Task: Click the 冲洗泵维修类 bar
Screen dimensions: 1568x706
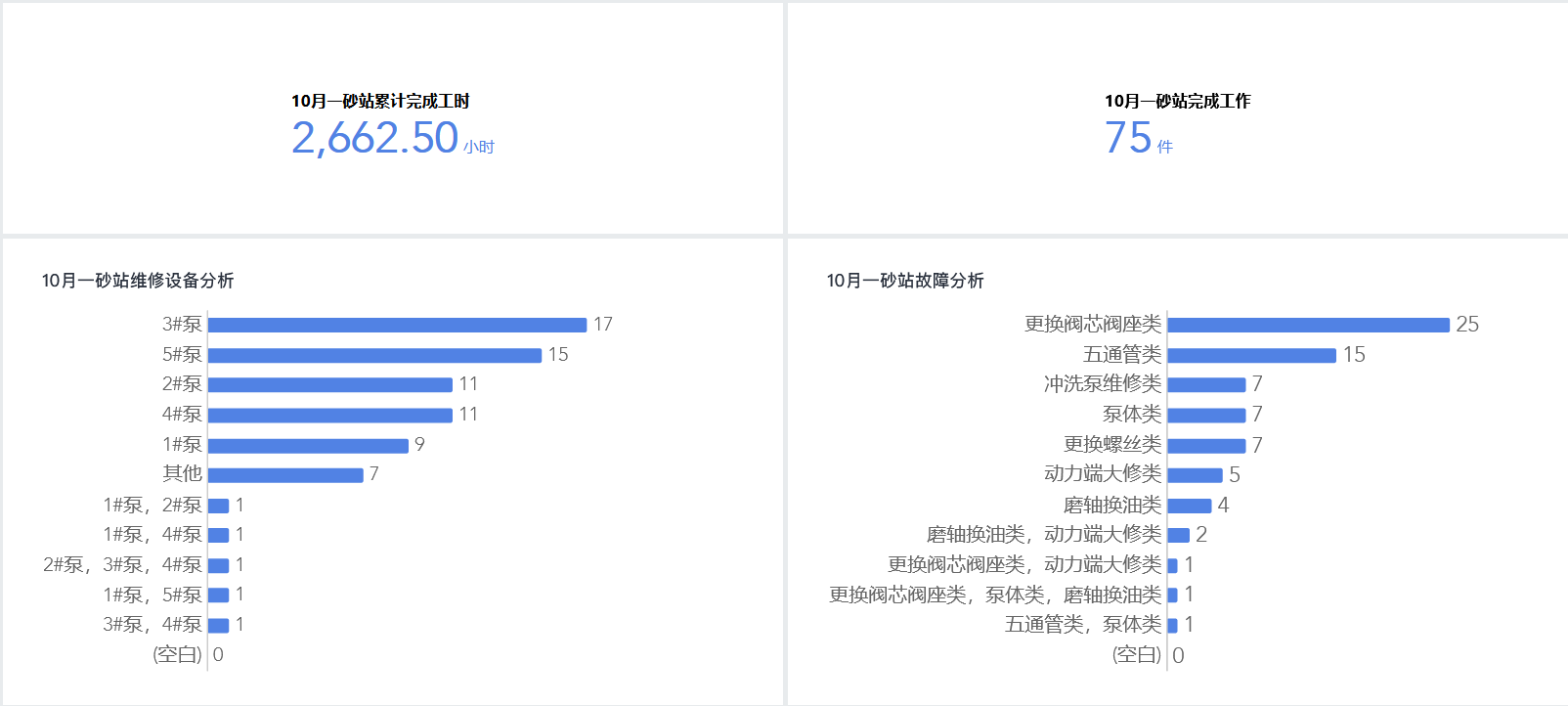Action: point(1206,385)
